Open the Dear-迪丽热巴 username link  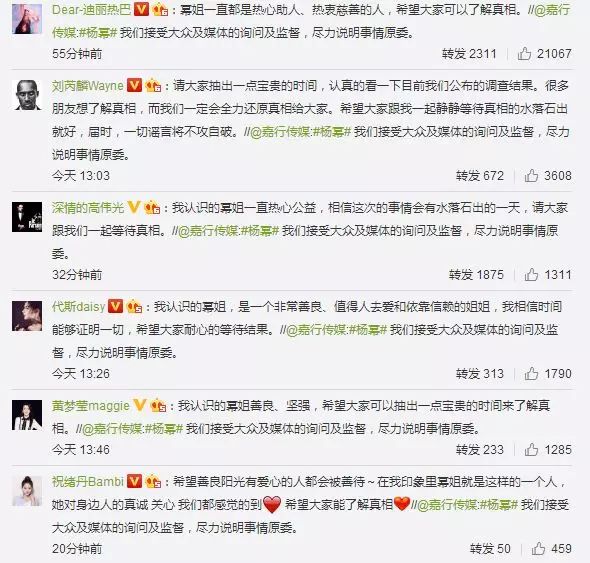[91, 9]
